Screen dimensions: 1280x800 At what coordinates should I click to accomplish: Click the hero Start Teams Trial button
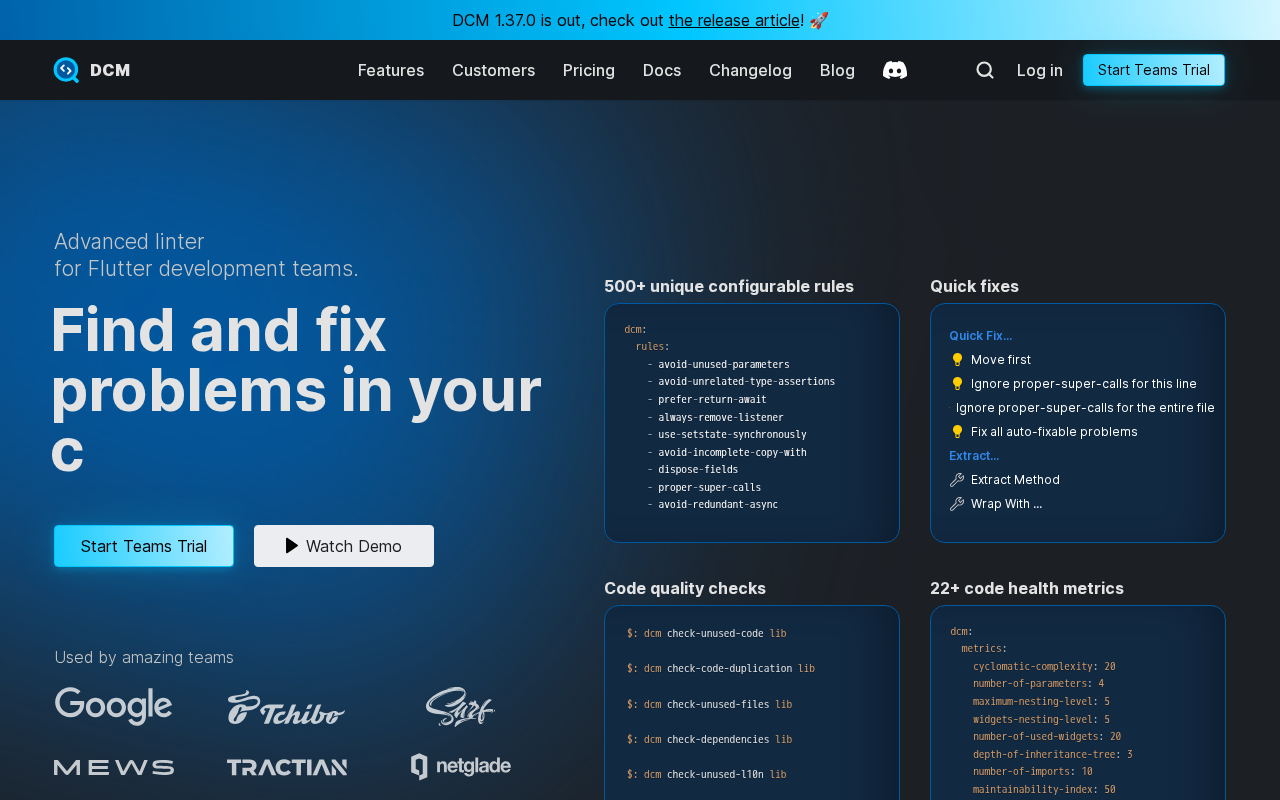(x=144, y=546)
